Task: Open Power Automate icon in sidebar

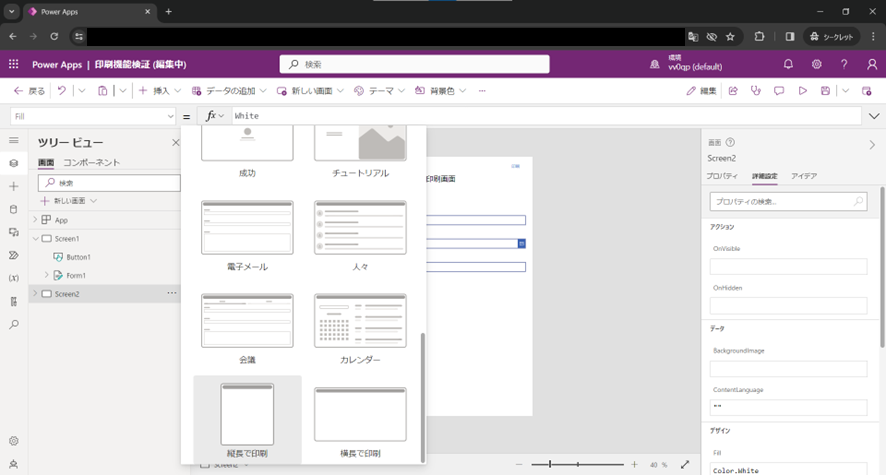Action: tap(14, 255)
